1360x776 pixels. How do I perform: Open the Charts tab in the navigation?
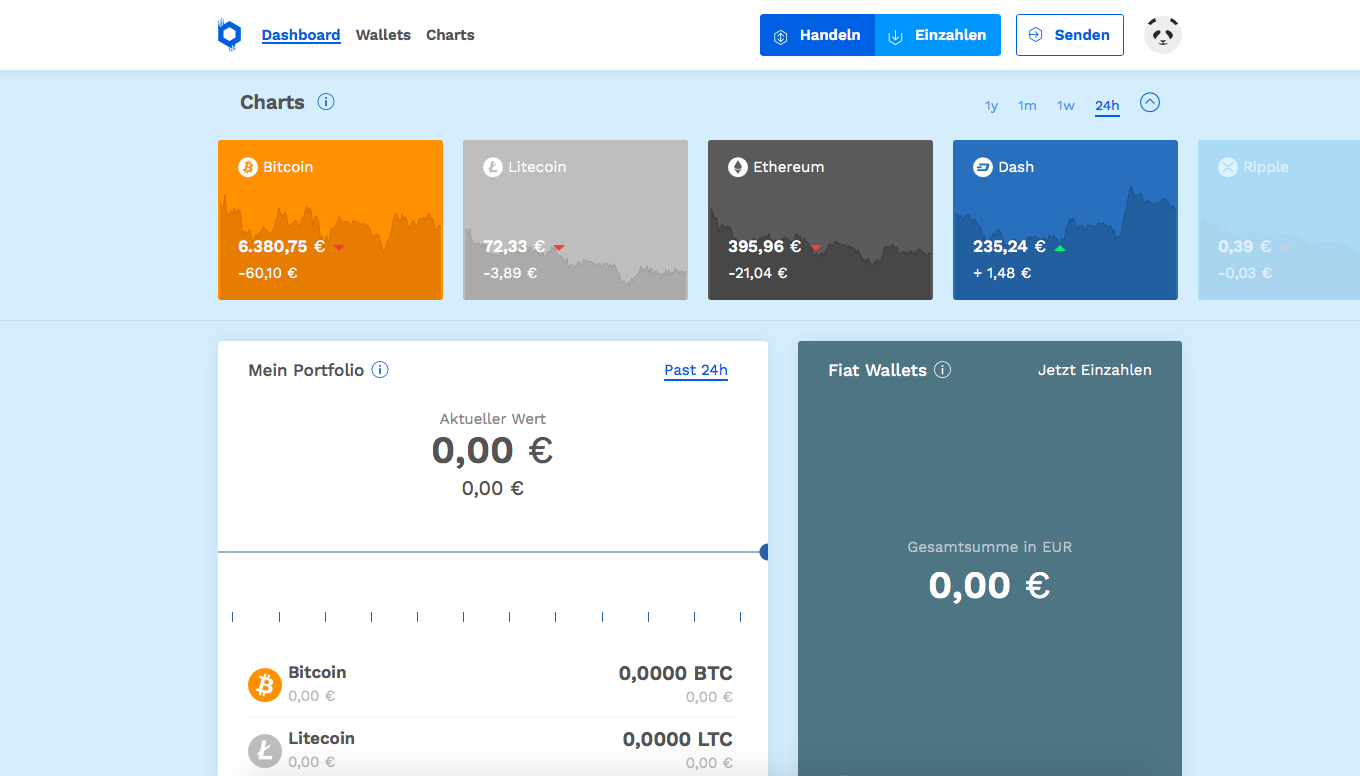coord(450,35)
